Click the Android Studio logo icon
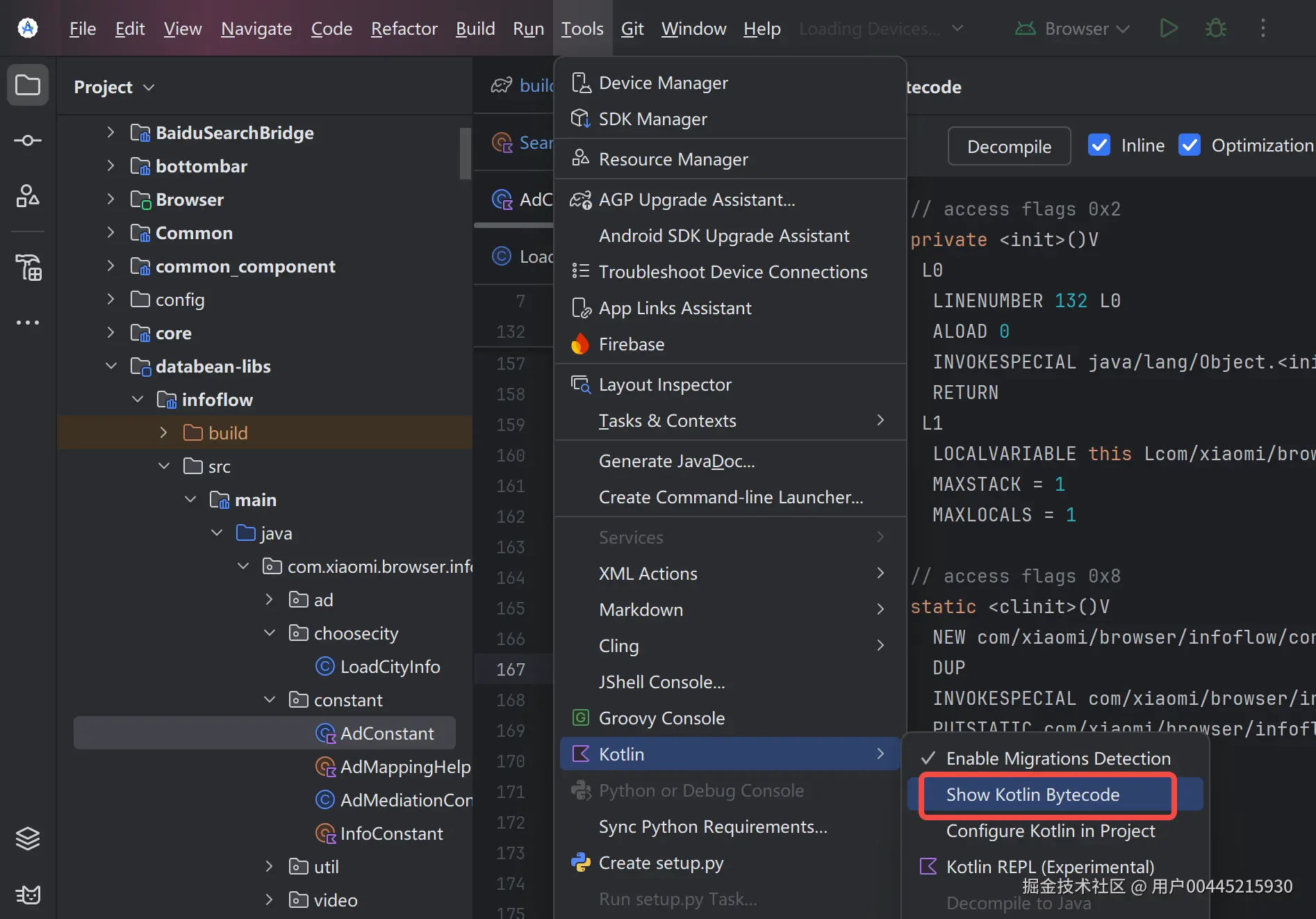Image resolution: width=1316 pixels, height=919 pixels. [28, 28]
